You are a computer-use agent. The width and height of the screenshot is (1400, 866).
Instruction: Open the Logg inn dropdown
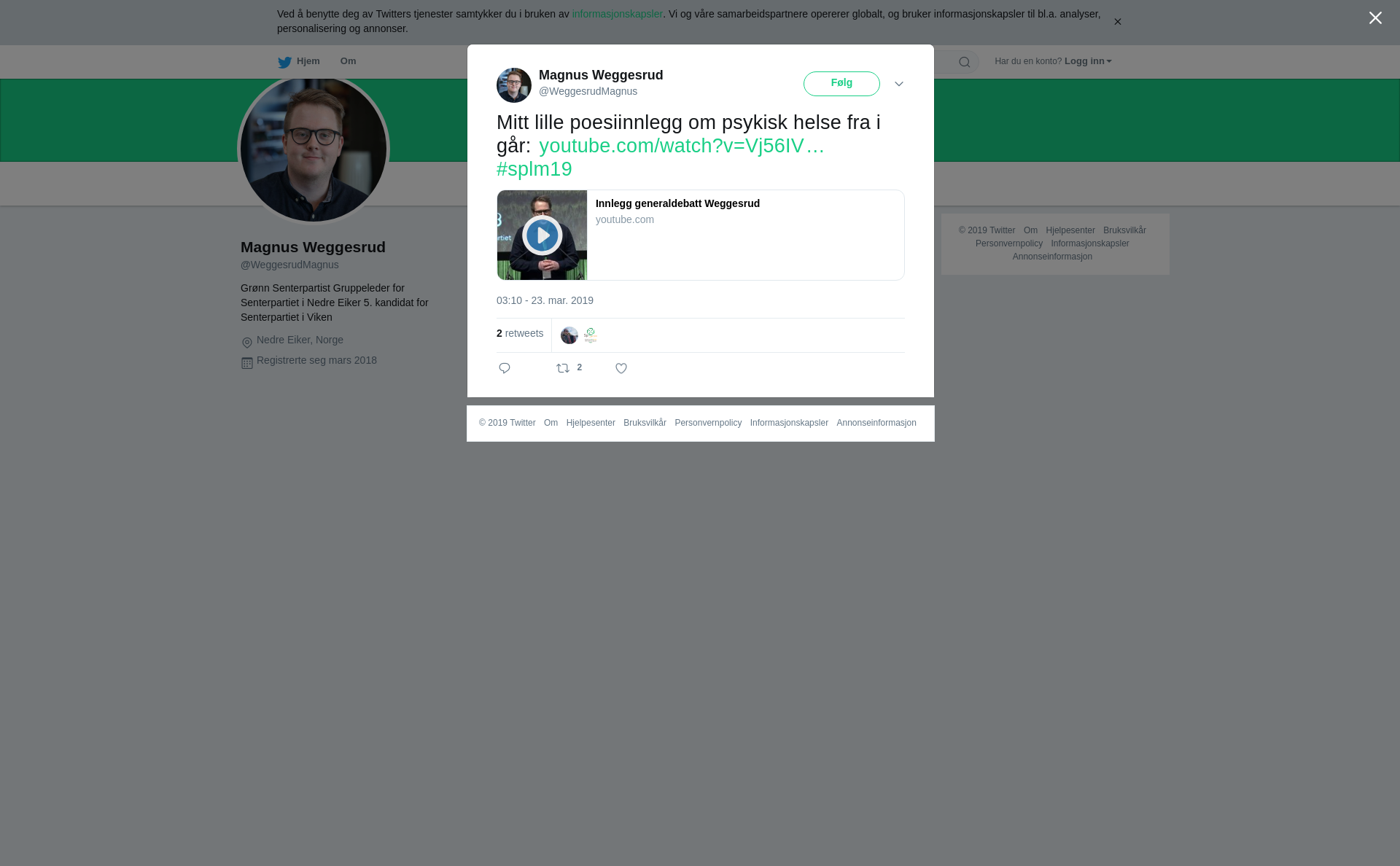[1087, 61]
